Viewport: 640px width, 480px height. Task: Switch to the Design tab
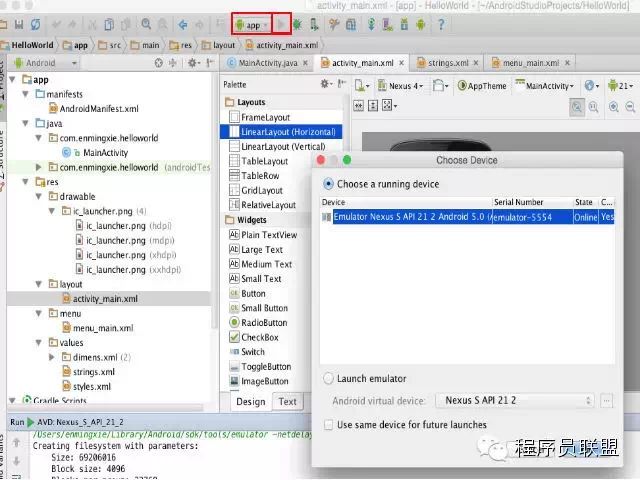251,402
